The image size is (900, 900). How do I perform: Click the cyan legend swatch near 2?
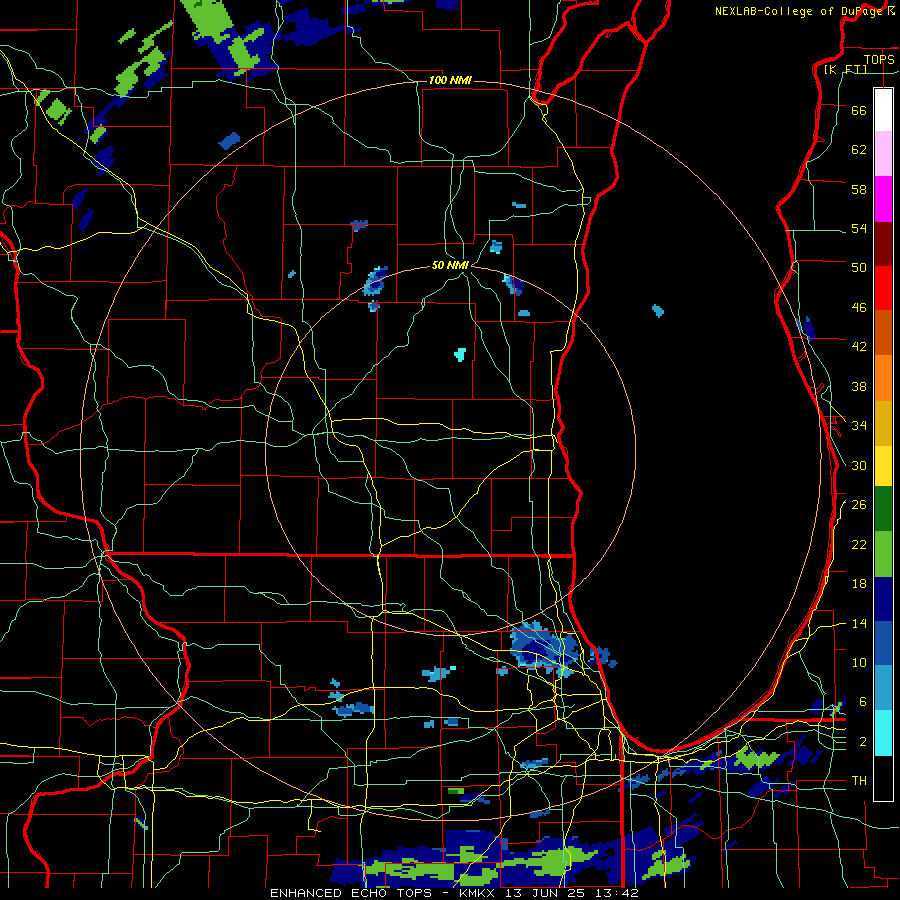coord(883,733)
